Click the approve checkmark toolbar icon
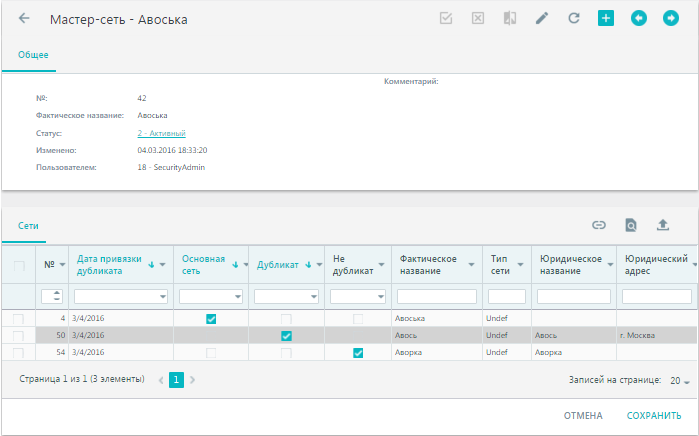 [x=446, y=18]
